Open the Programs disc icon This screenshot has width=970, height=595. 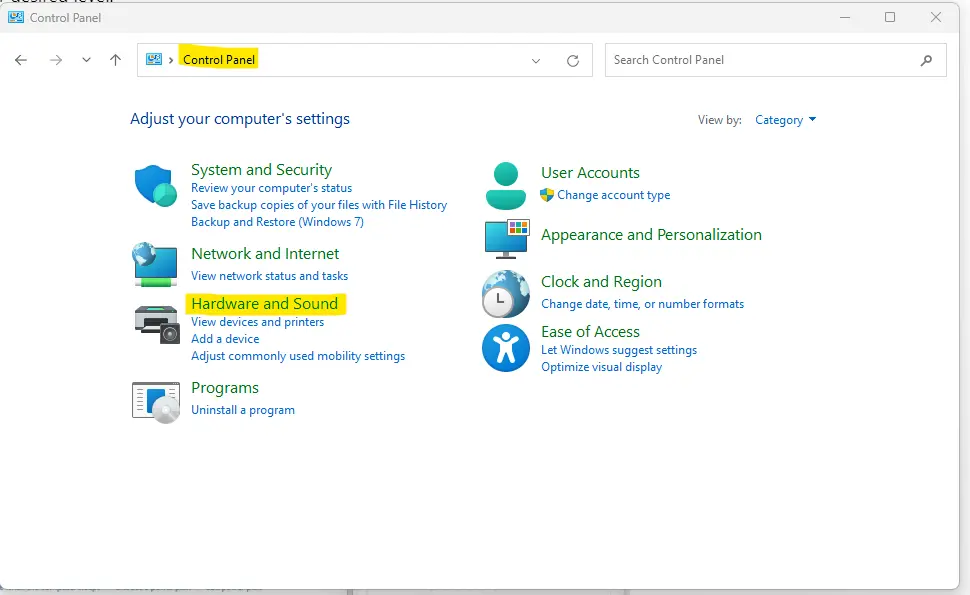[156, 402]
